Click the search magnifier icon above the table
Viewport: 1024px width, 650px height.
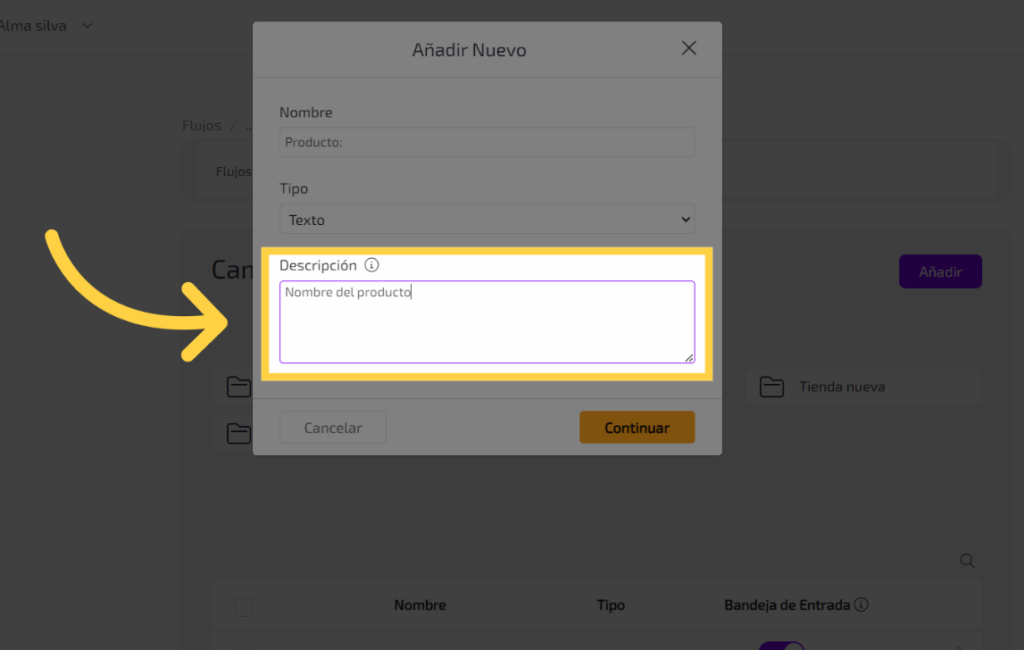(x=967, y=561)
